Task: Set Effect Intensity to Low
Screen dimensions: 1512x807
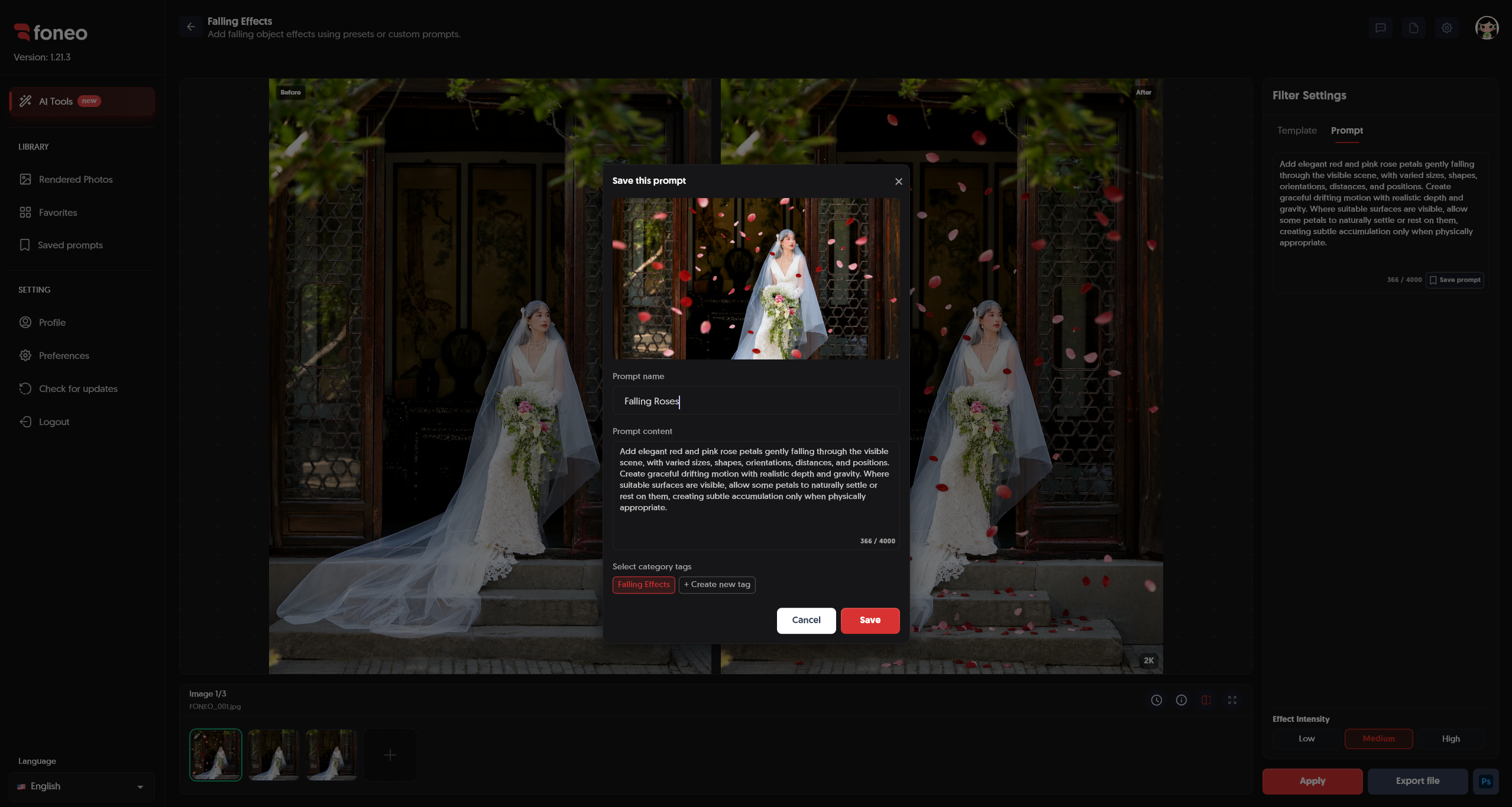Action: [1306, 738]
